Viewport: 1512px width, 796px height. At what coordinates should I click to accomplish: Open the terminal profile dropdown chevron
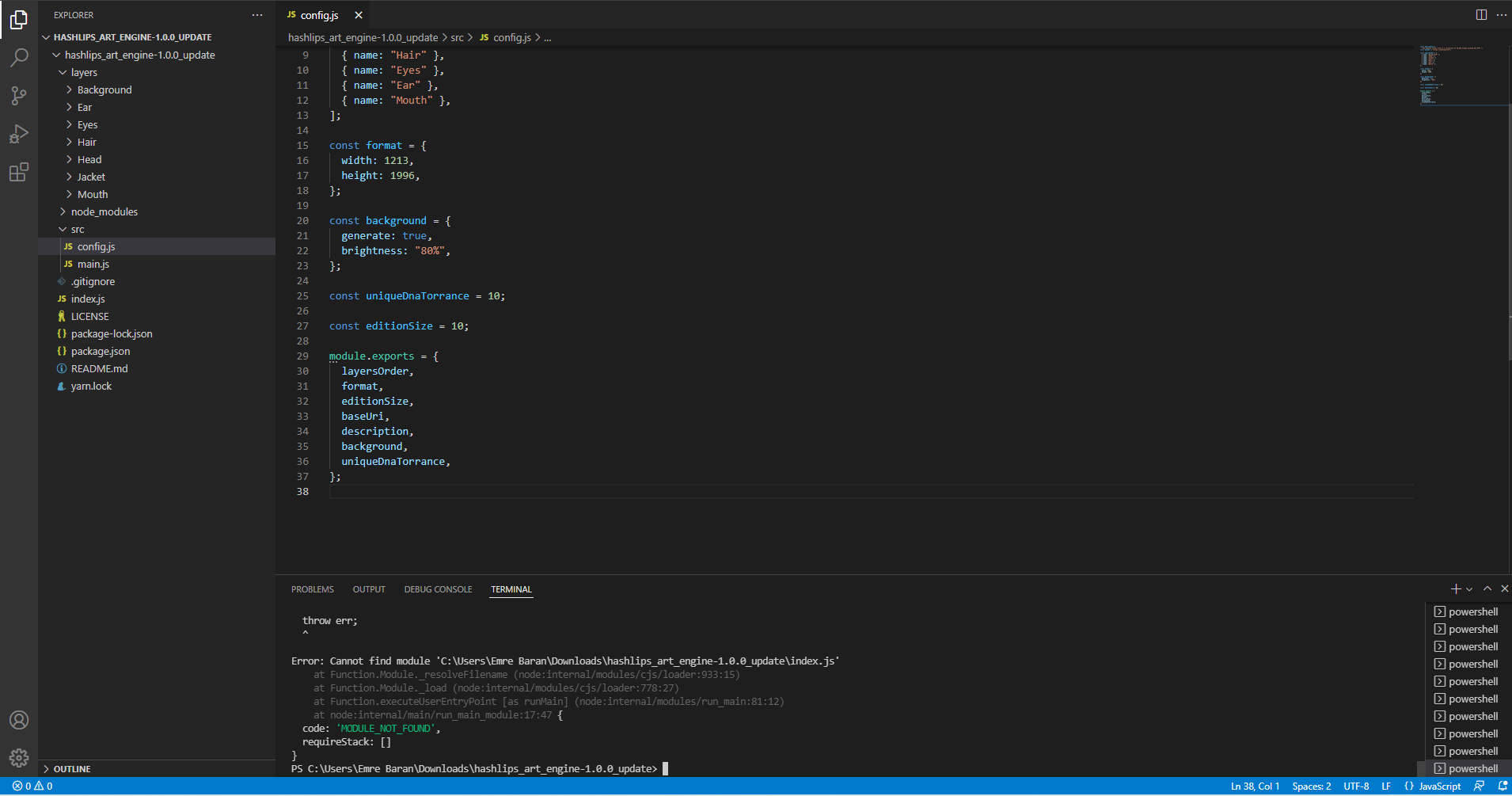(1468, 588)
